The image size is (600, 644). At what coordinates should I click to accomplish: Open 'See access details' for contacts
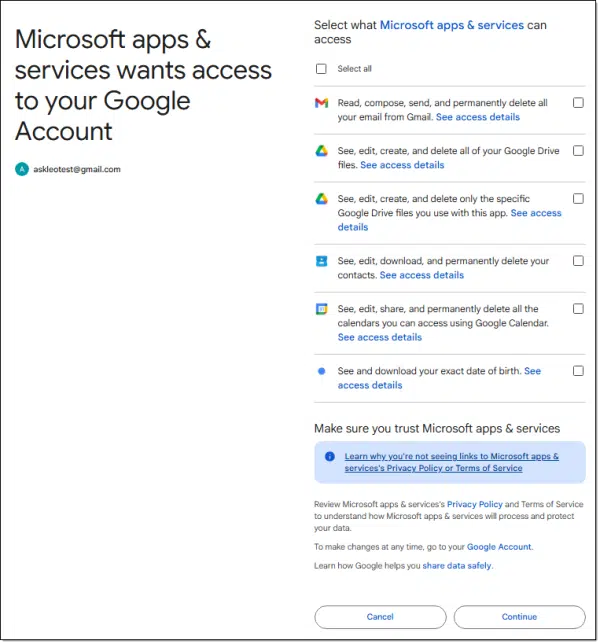click(422, 275)
